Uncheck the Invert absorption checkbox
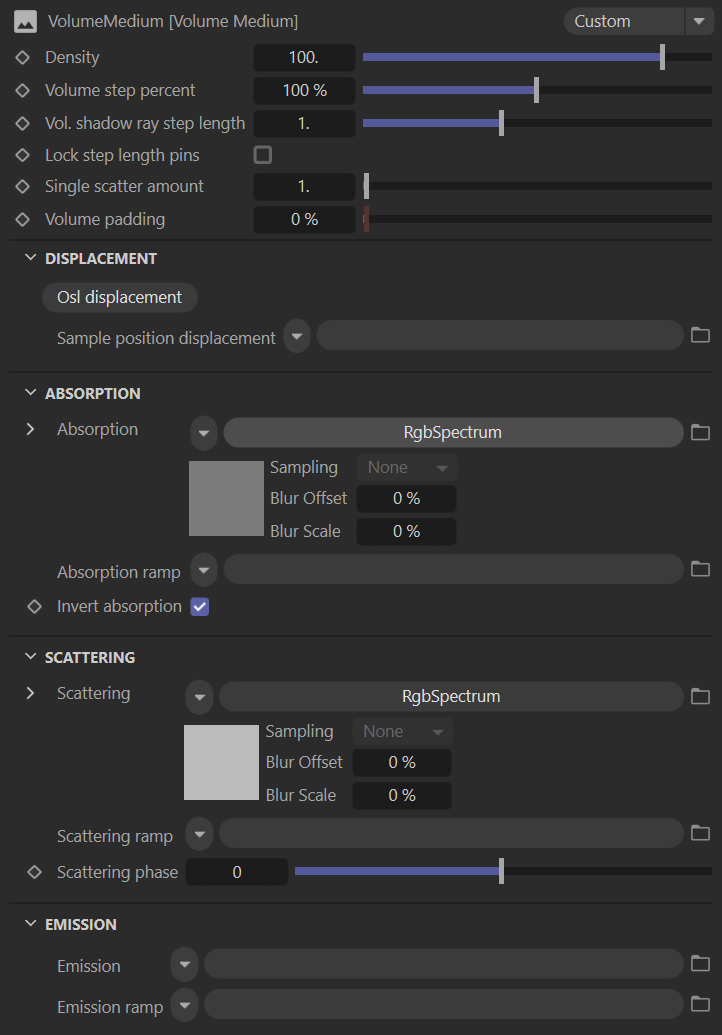 pos(200,607)
